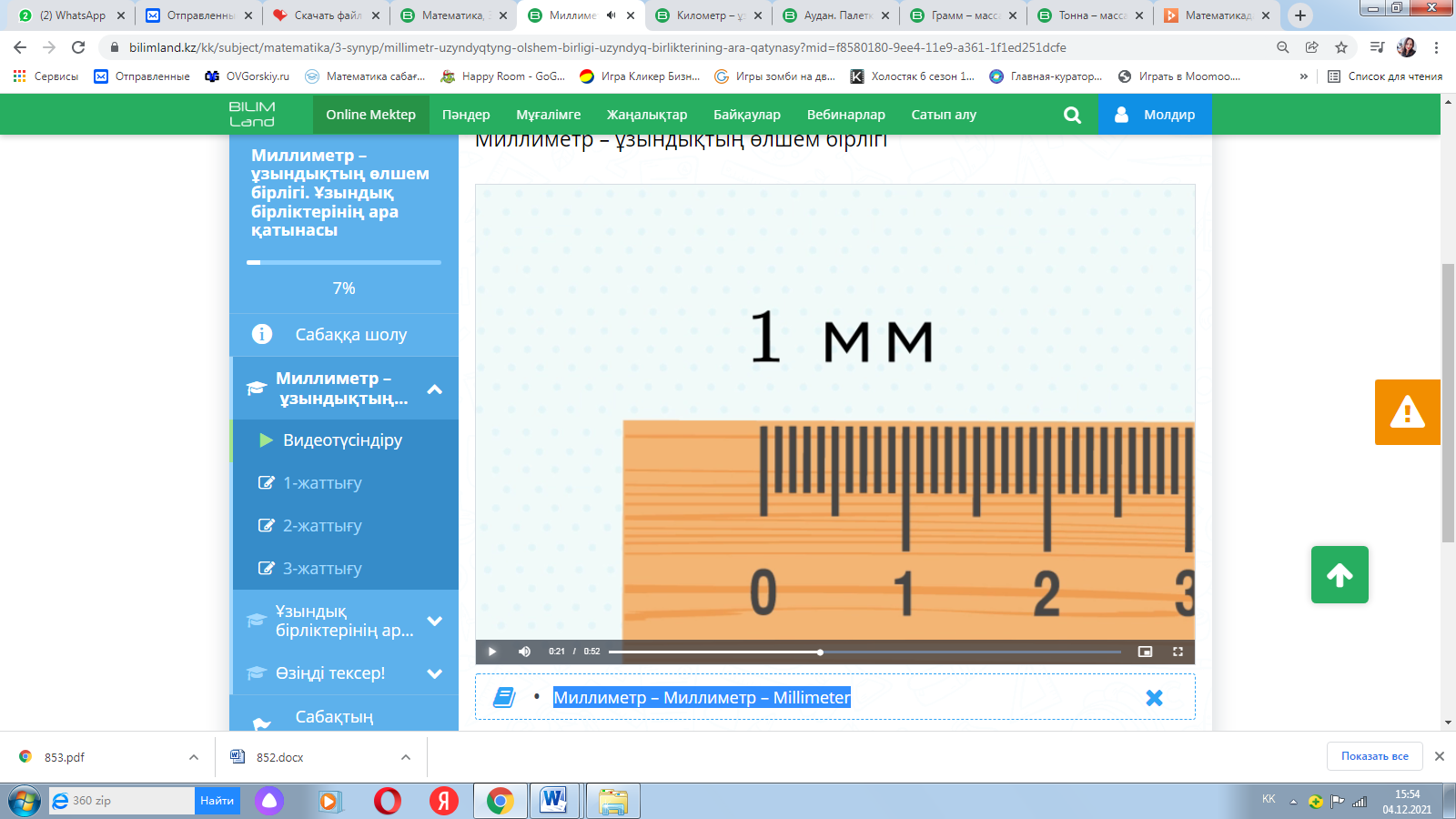
Task: Open the Happy Room bookmark
Action: pyautogui.click(x=502, y=76)
